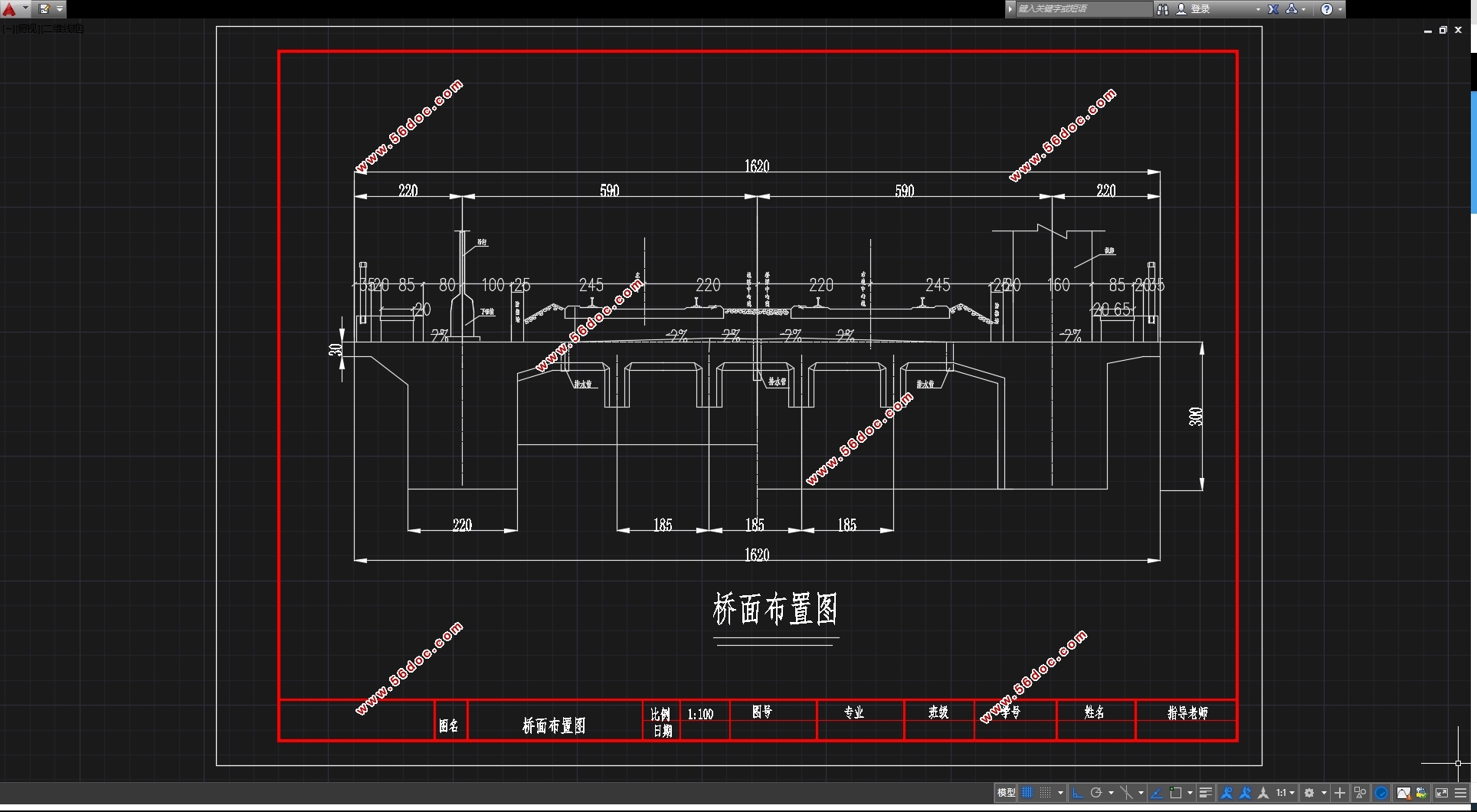Open the 1:1 annotation scale dropdown
This screenshot has height=812, width=1477.
pos(1285,793)
